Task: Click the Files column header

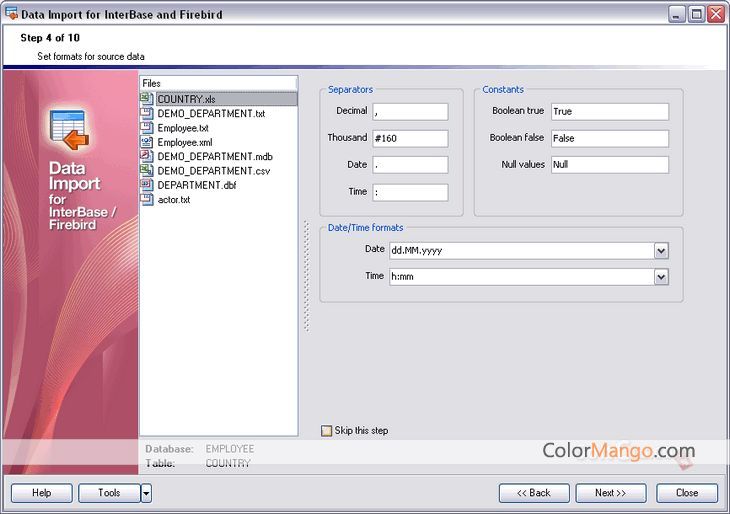Action: [218, 83]
